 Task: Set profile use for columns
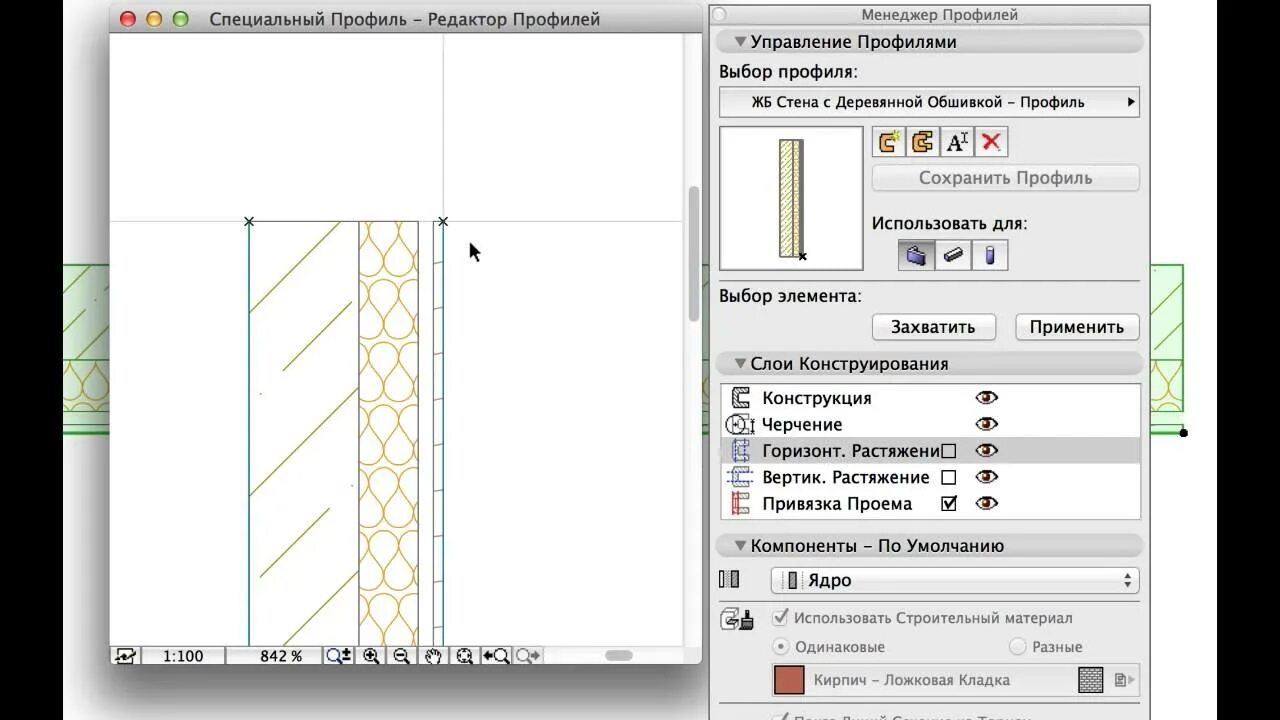pyautogui.click(x=990, y=255)
